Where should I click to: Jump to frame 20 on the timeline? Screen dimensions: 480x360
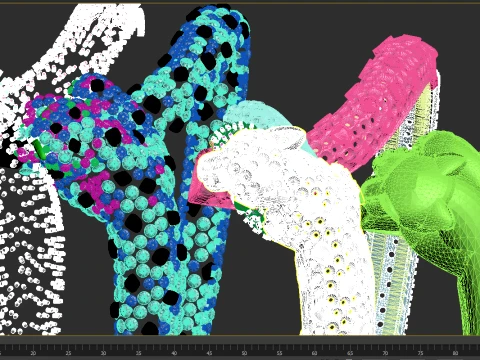pos(33,353)
